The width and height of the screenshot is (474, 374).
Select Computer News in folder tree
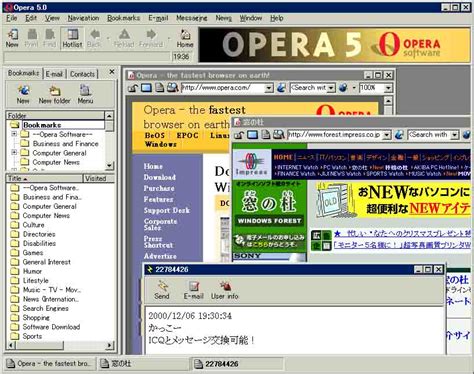click(56, 162)
